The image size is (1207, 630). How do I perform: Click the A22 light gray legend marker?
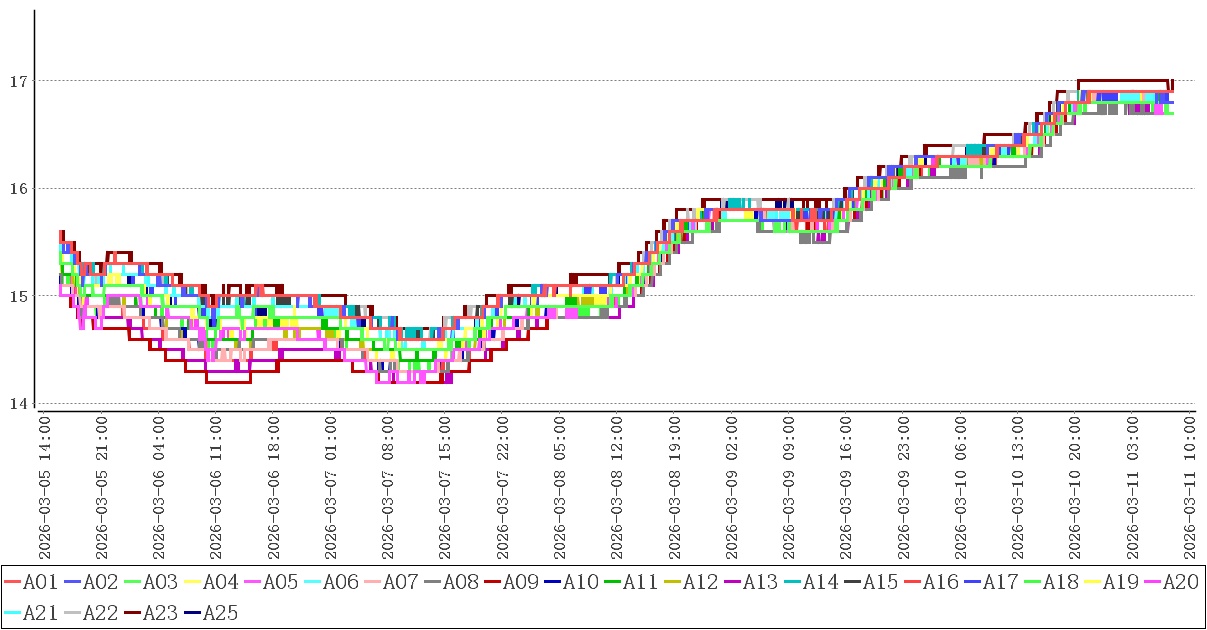coord(73,613)
